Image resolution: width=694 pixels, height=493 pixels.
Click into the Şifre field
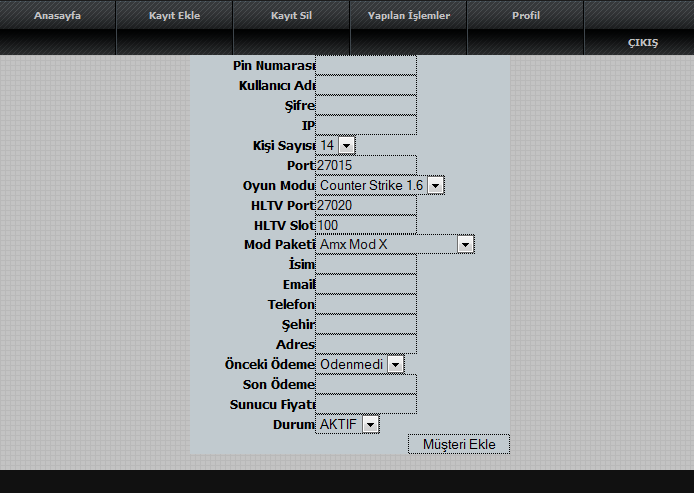tap(365, 105)
